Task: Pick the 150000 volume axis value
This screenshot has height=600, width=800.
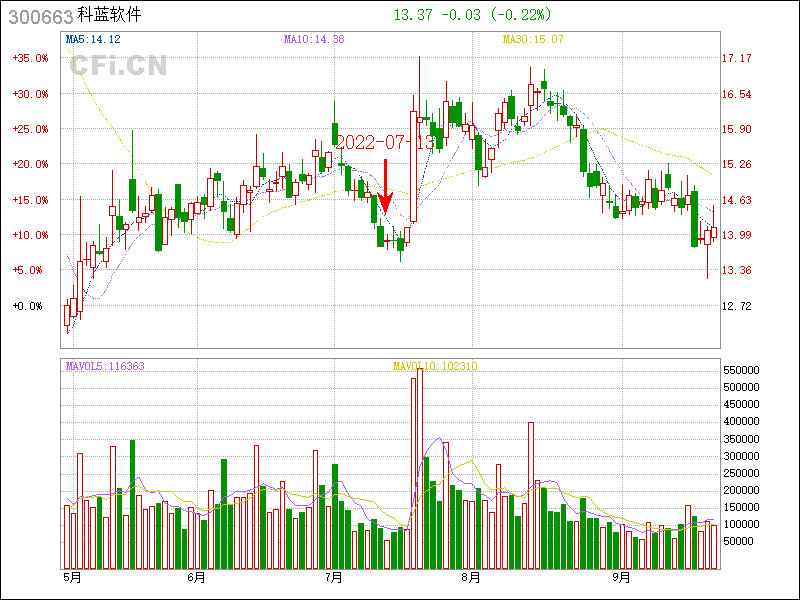Action: [x=741, y=507]
